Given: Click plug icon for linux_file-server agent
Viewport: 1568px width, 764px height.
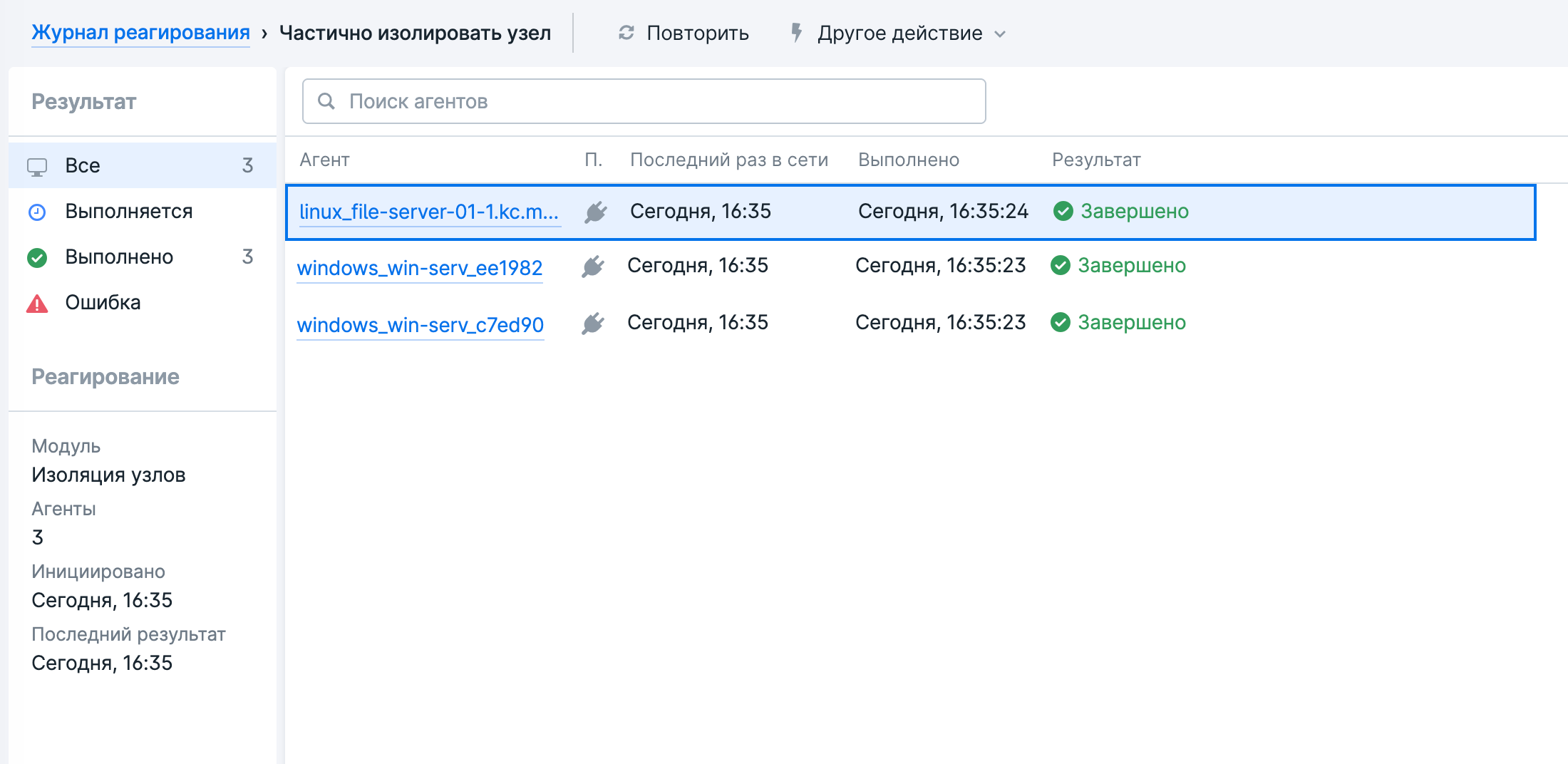Looking at the screenshot, I should pos(595,212).
